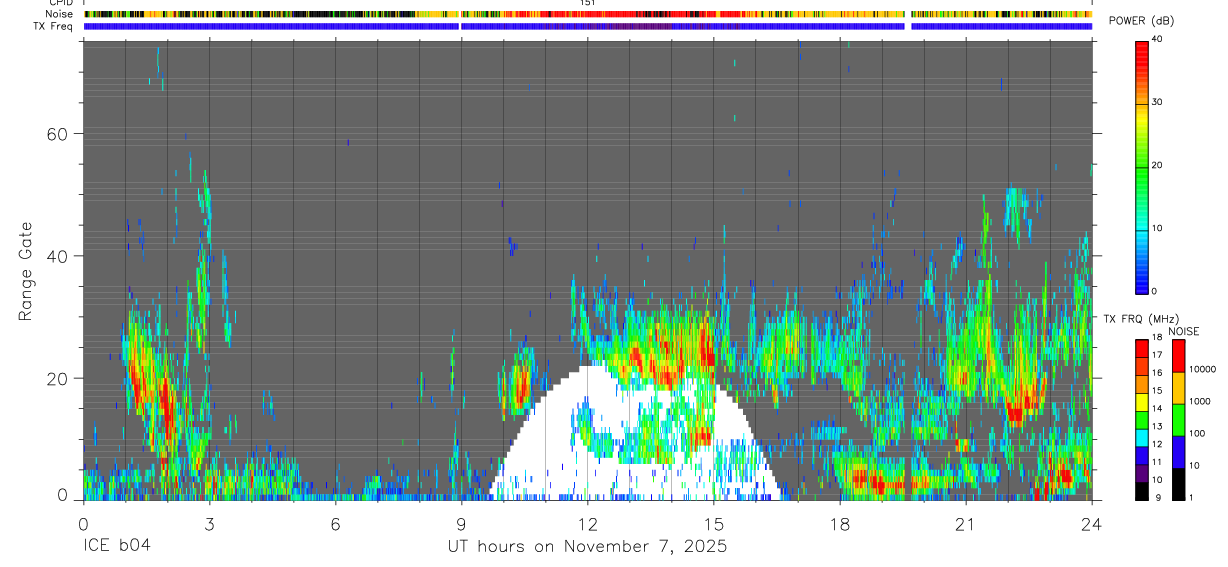Select the blue segment of the NOISE scale
This screenshot has height=567, width=1228.
pos(1177,452)
